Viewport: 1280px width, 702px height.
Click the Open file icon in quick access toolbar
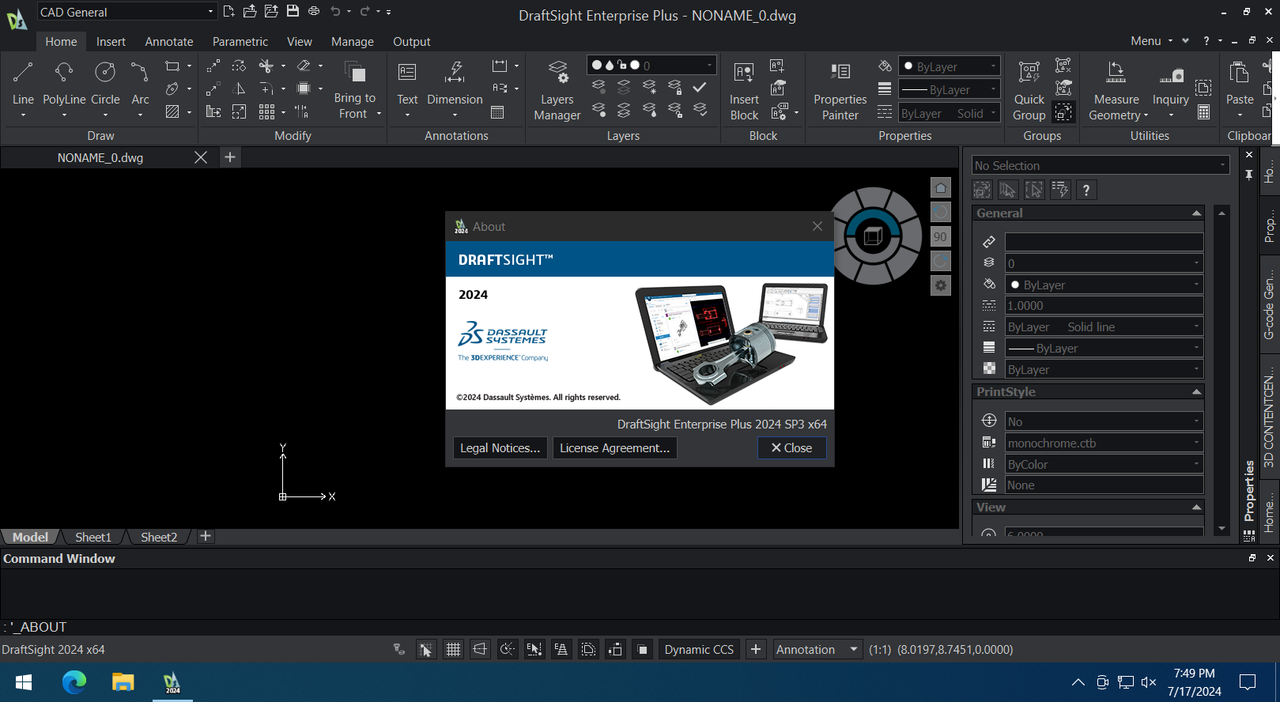[250, 12]
